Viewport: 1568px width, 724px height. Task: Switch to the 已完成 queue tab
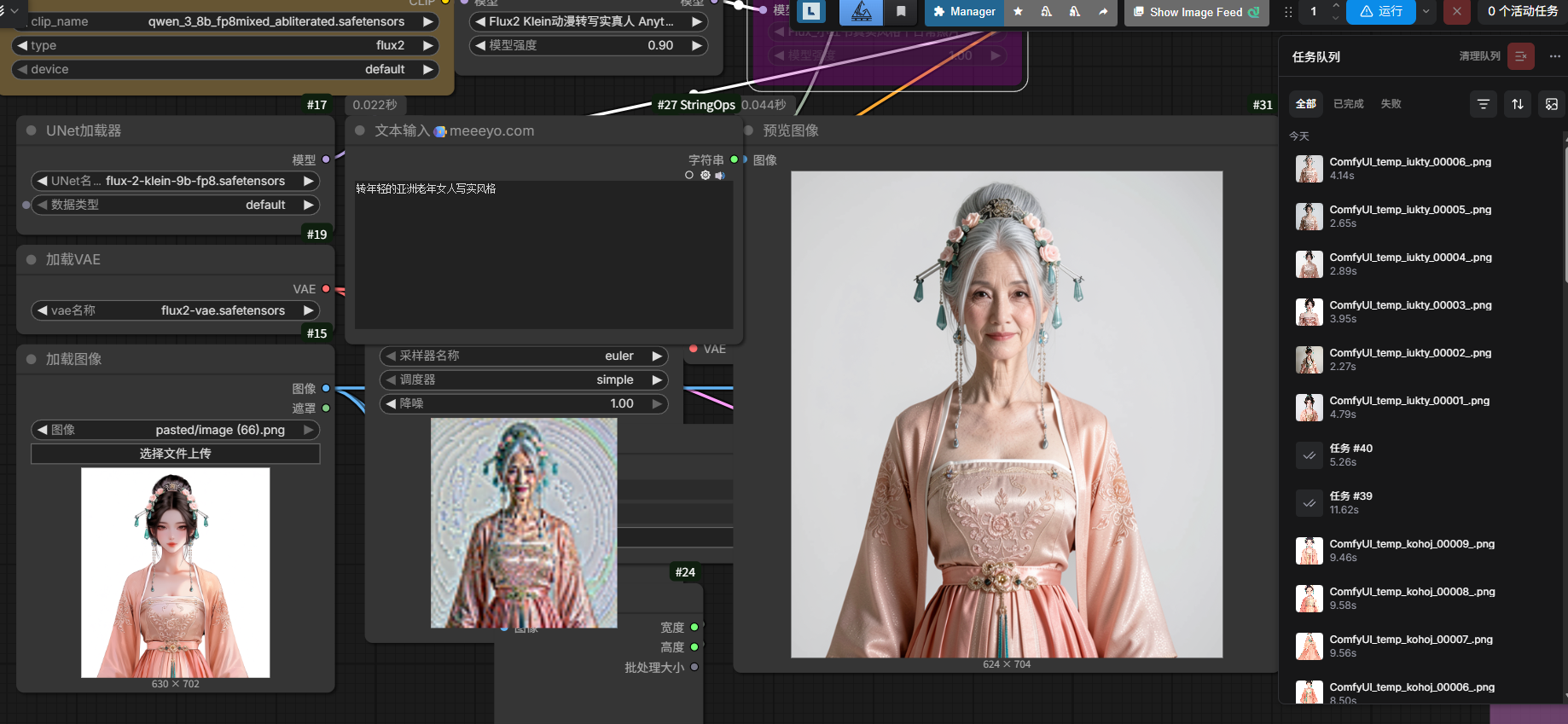1348,104
